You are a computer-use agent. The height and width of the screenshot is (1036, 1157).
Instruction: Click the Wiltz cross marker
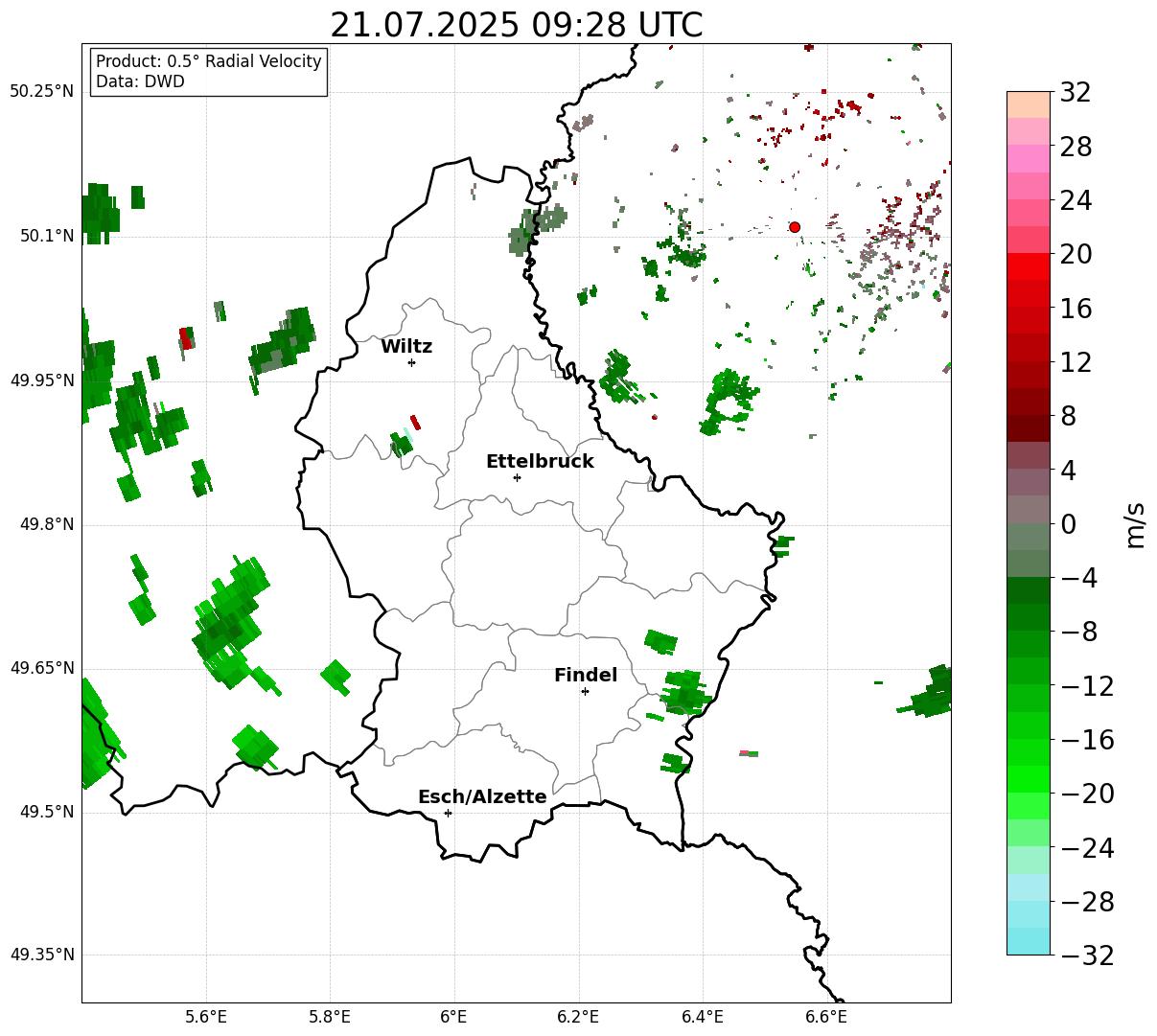(411, 362)
